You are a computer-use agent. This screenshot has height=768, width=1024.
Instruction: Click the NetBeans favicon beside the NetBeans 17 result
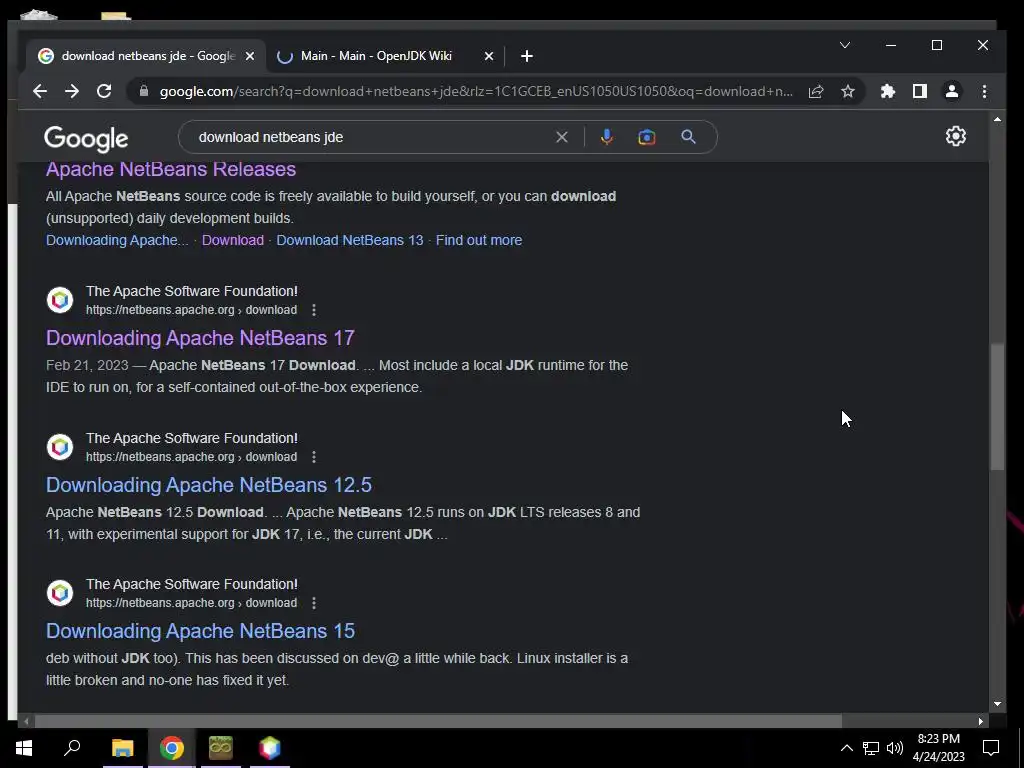click(x=60, y=300)
